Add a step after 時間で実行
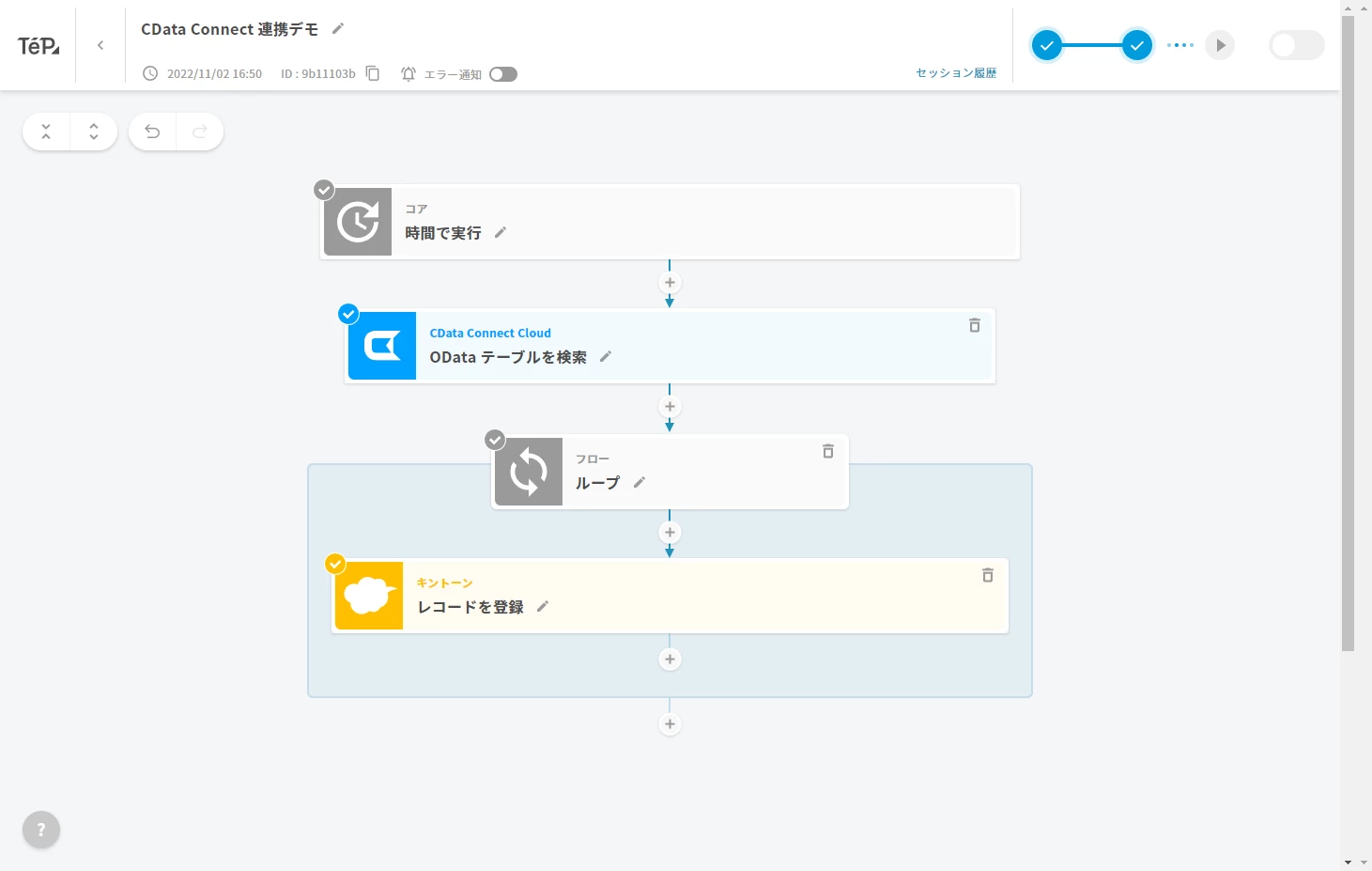The image size is (1372, 871). click(x=670, y=283)
